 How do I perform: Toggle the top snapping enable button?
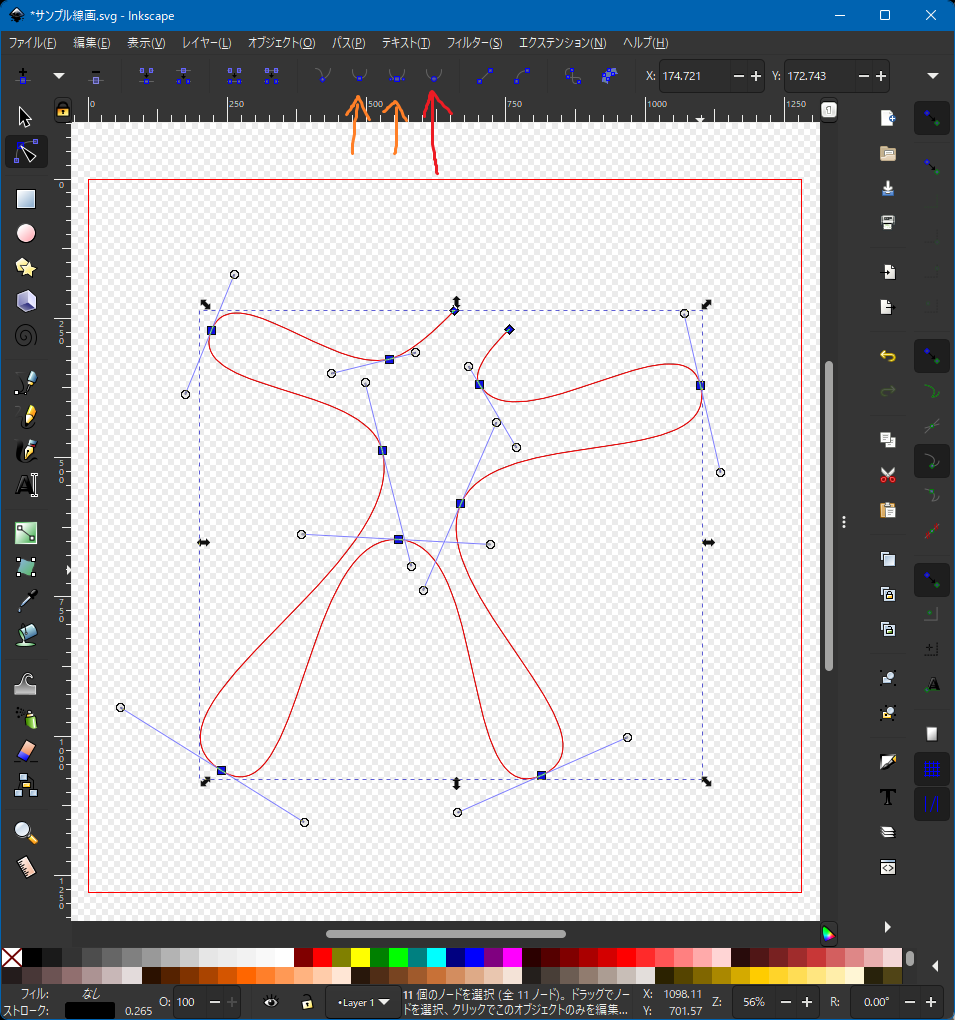tap(932, 118)
